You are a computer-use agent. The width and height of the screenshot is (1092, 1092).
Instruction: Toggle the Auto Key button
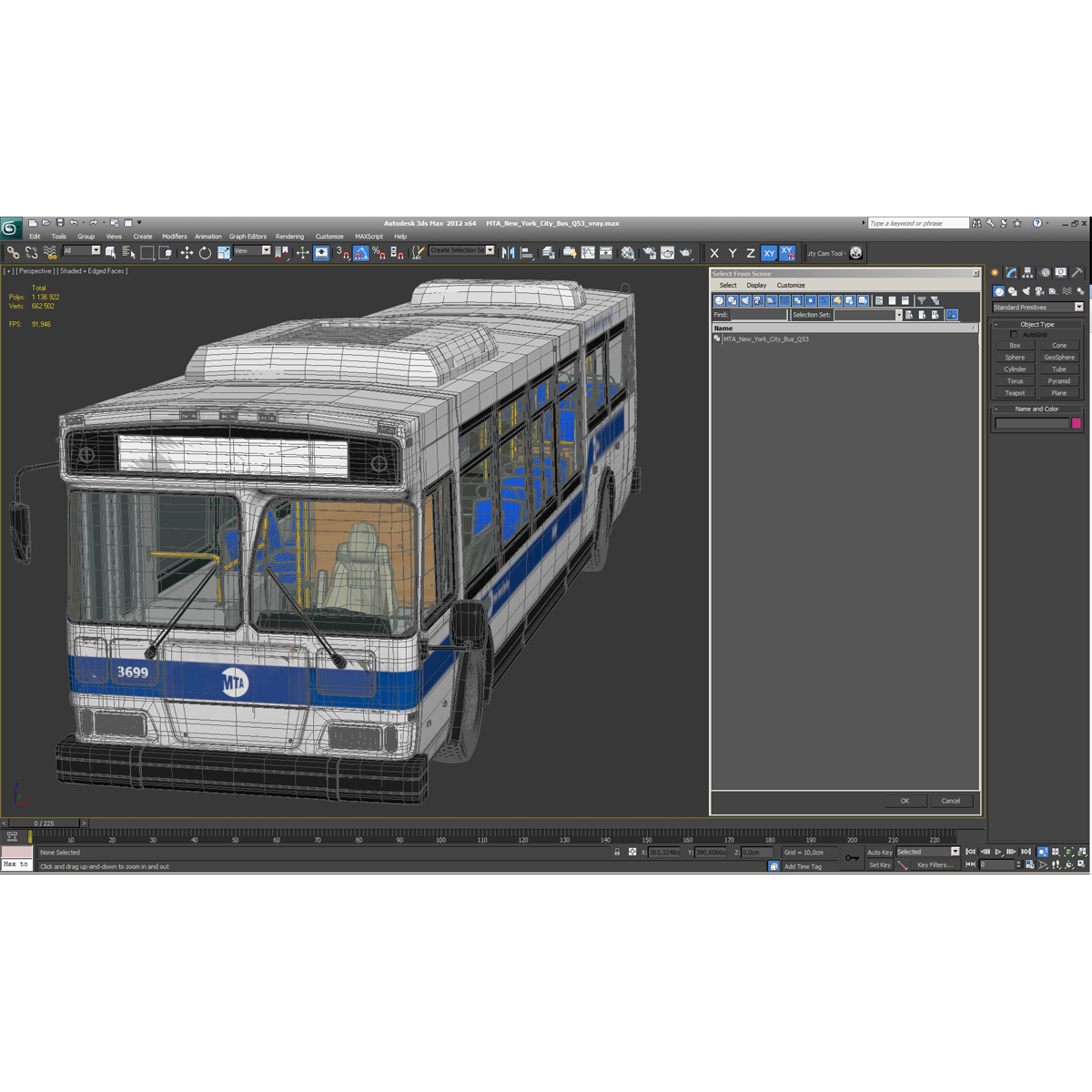(x=879, y=852)
